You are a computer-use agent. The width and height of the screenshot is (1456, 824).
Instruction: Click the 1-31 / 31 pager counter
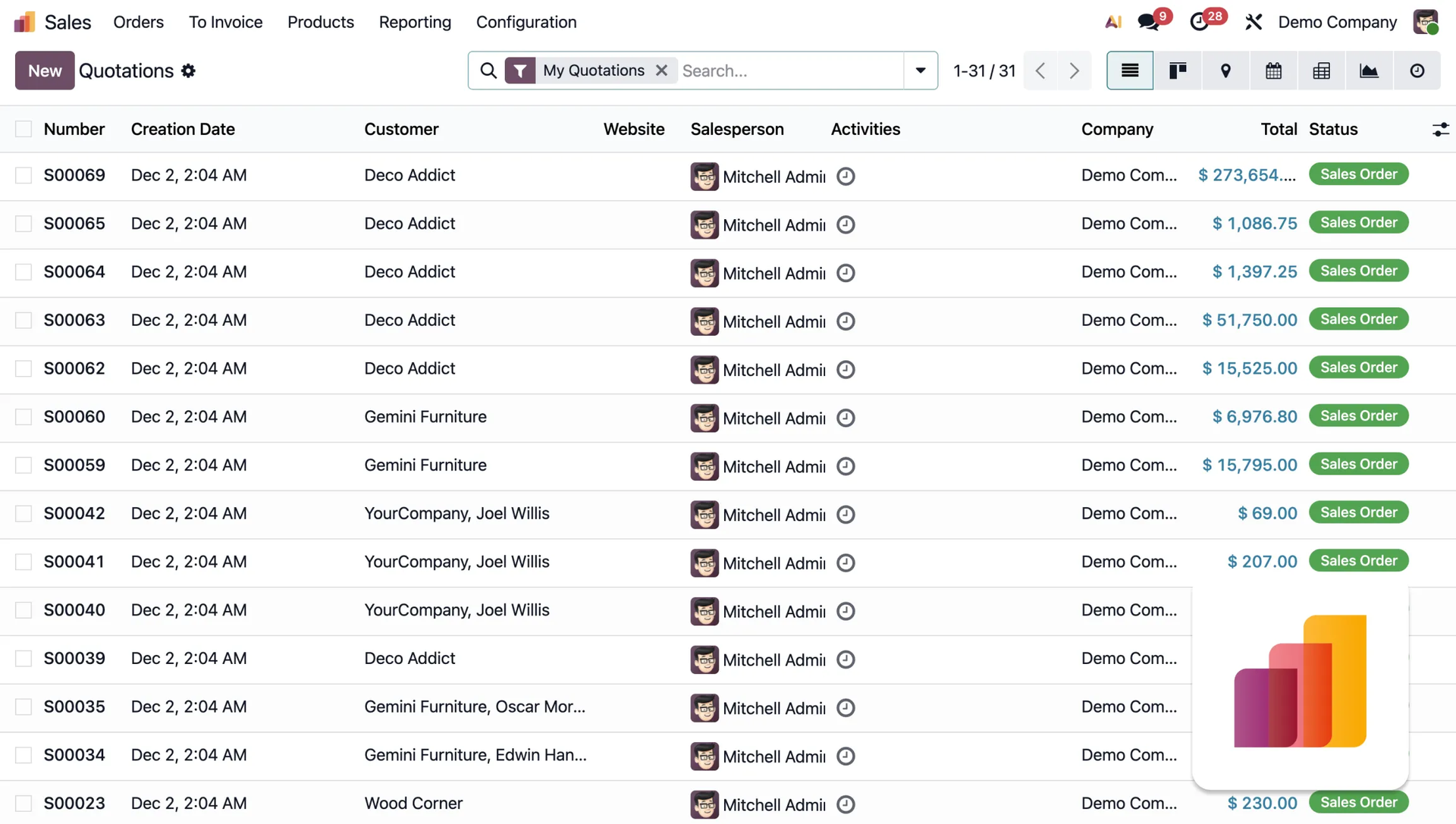point(984,70)
